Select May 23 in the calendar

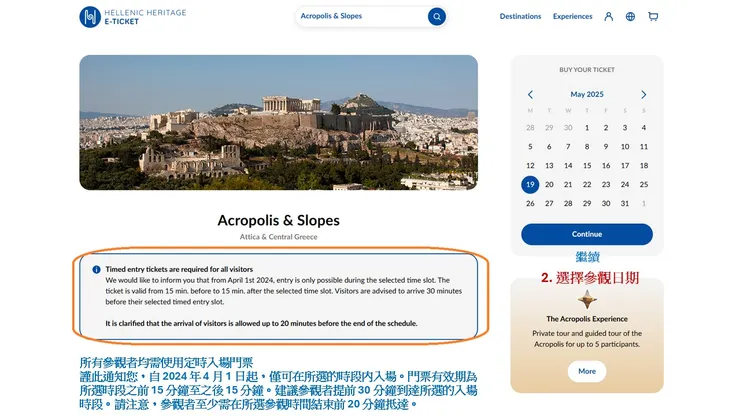coord(605,185)
